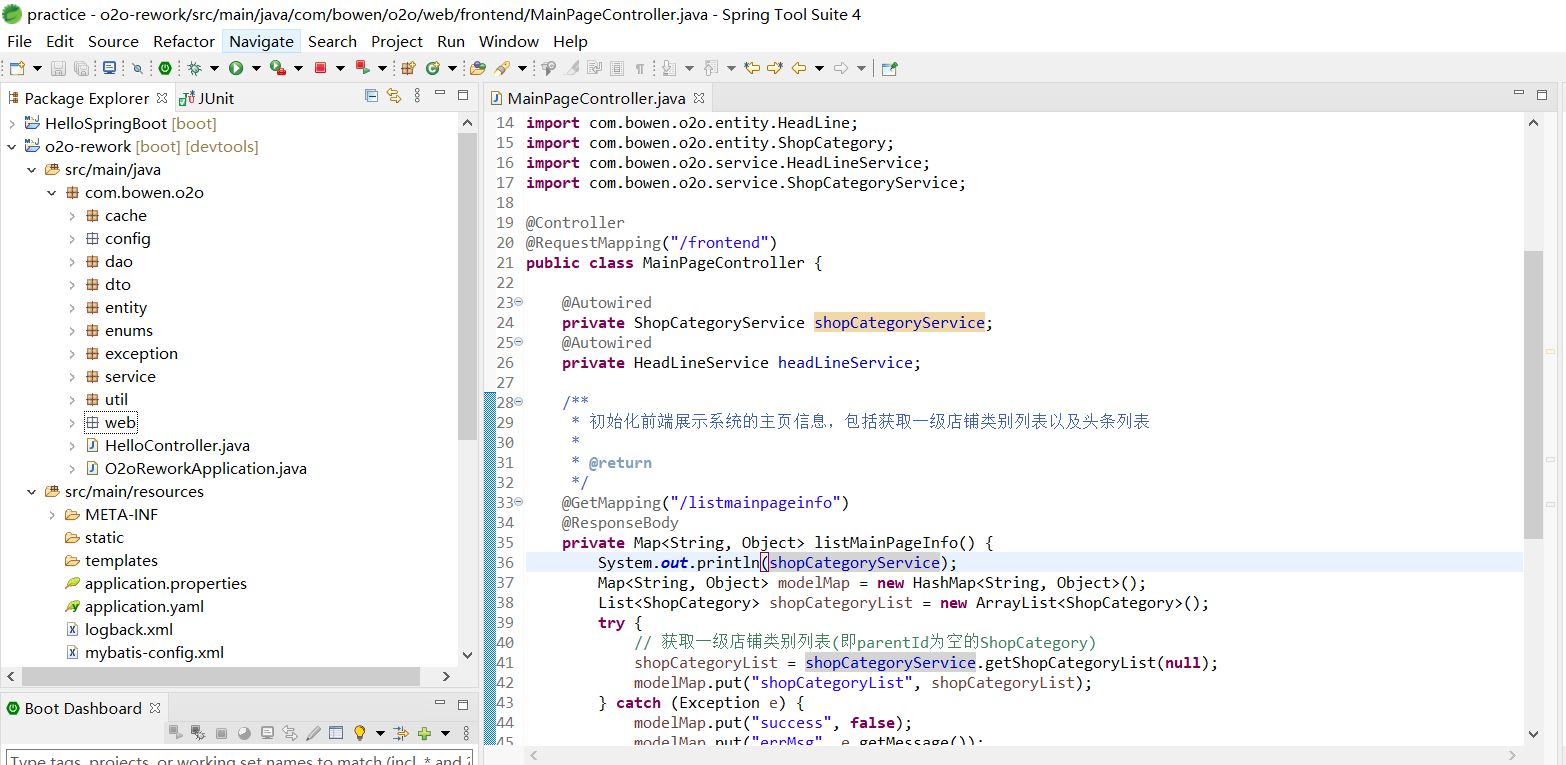Collapse the o2o-rework project node
The image size is (1566, 765).
(12, 146)
